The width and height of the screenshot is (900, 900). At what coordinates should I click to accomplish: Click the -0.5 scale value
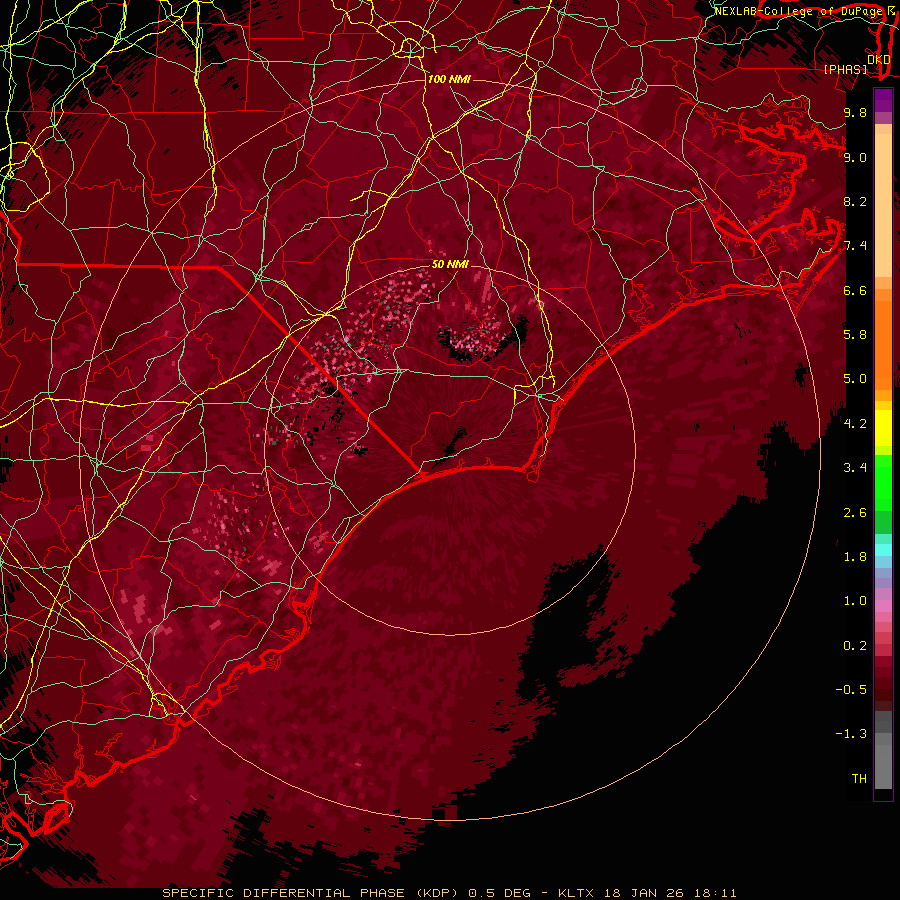[851, 690]
